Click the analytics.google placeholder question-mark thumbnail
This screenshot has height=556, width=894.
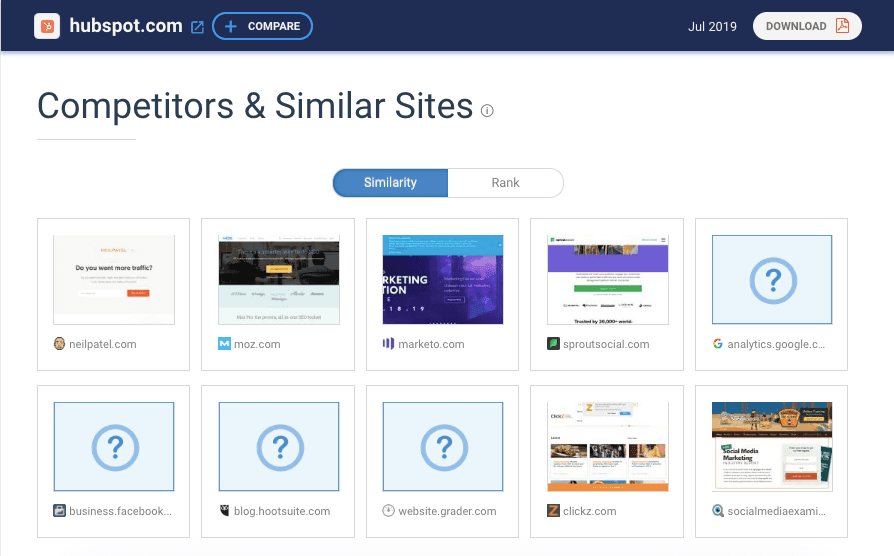coord(772,279)
